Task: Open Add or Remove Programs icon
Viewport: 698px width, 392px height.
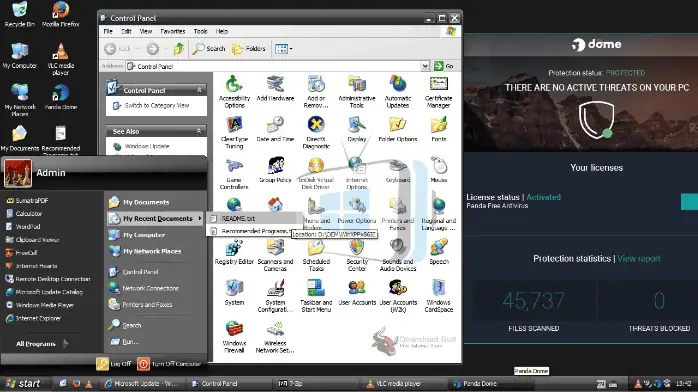Action: point(316,92)
